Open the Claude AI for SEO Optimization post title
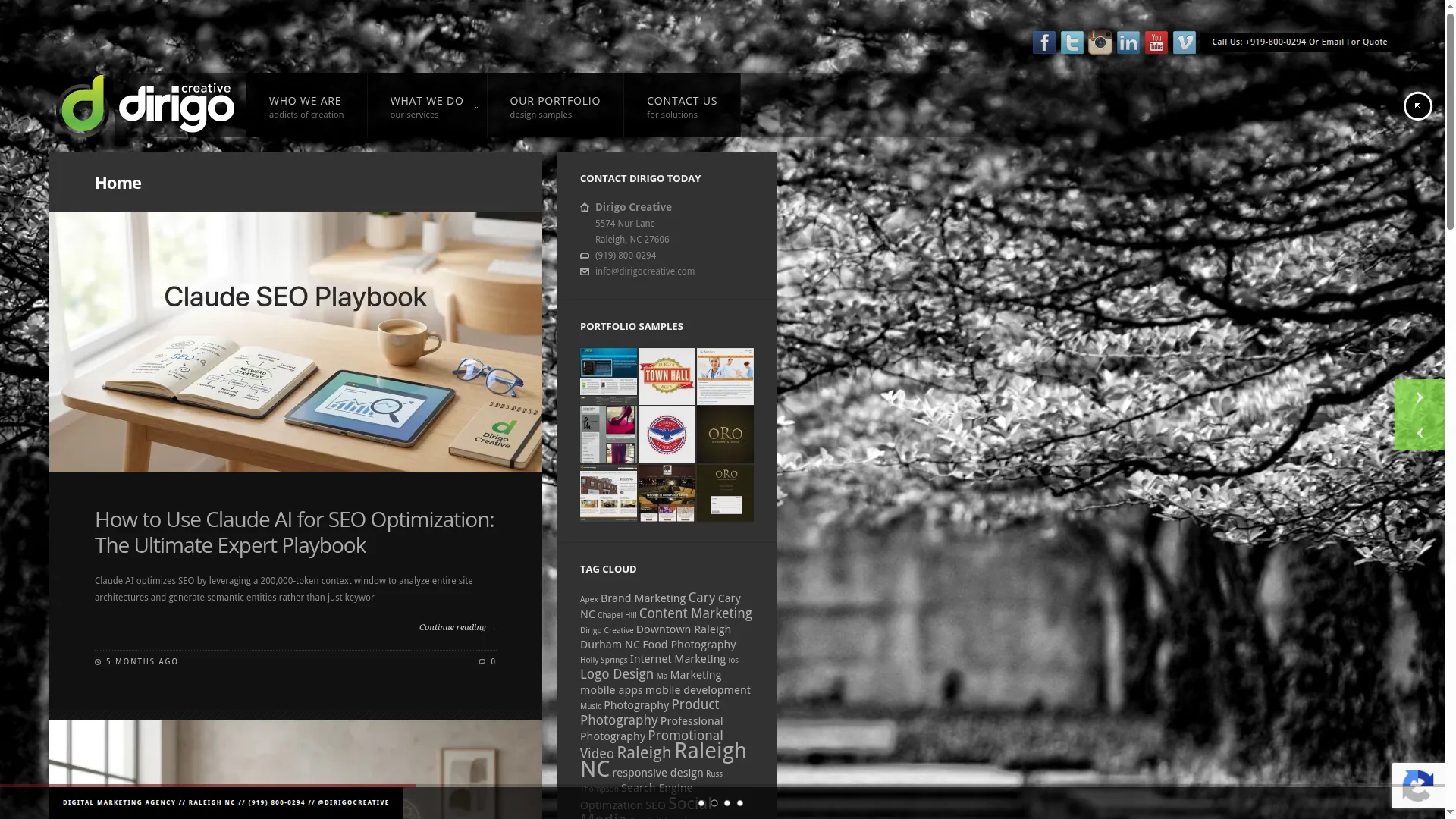 point(294,532)
